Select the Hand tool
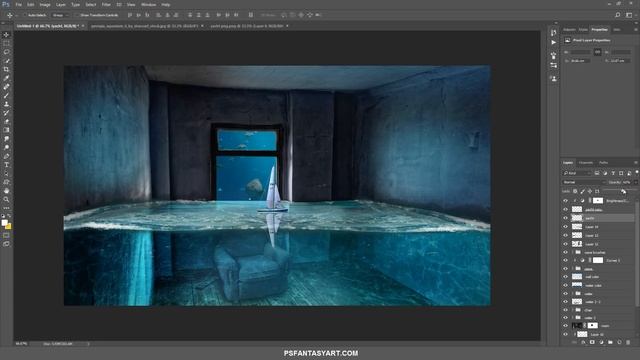 [6, 191]
